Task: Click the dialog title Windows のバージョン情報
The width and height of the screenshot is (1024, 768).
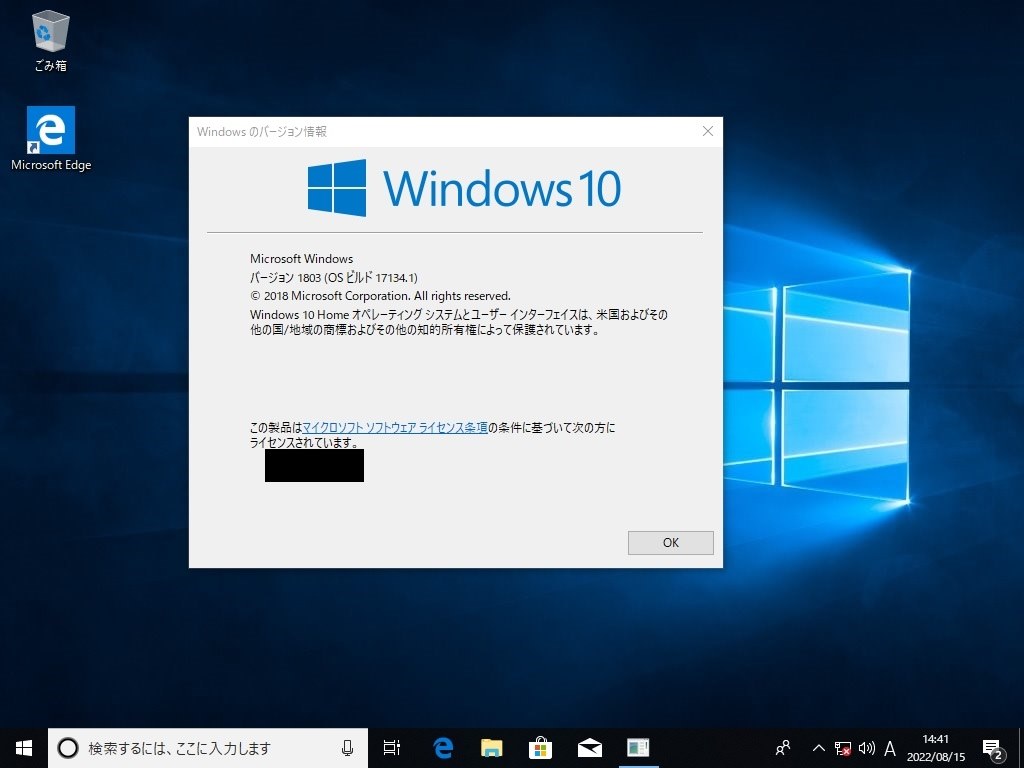Action: pos(262,132)
